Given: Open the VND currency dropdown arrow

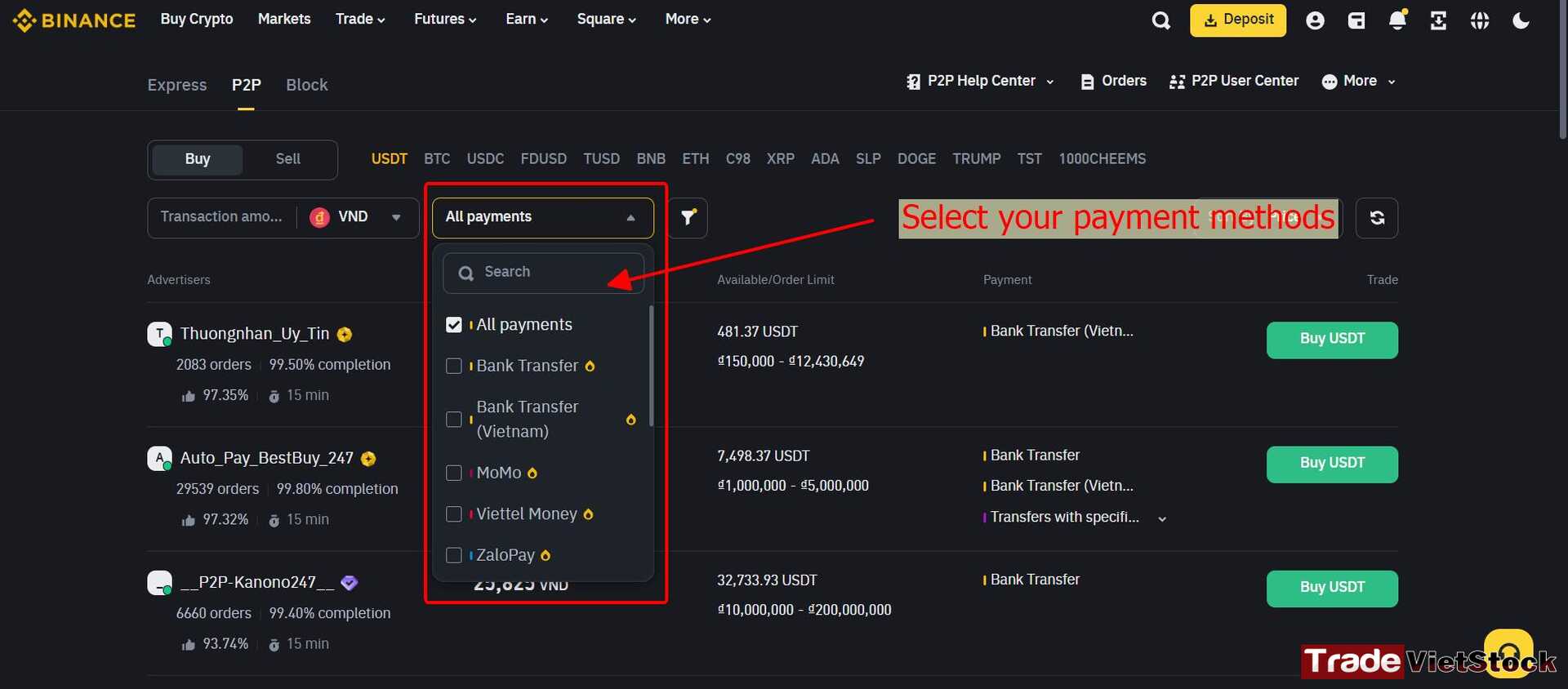Looking at the screenshot, I should pyautogui.click(x=396, y=217).
